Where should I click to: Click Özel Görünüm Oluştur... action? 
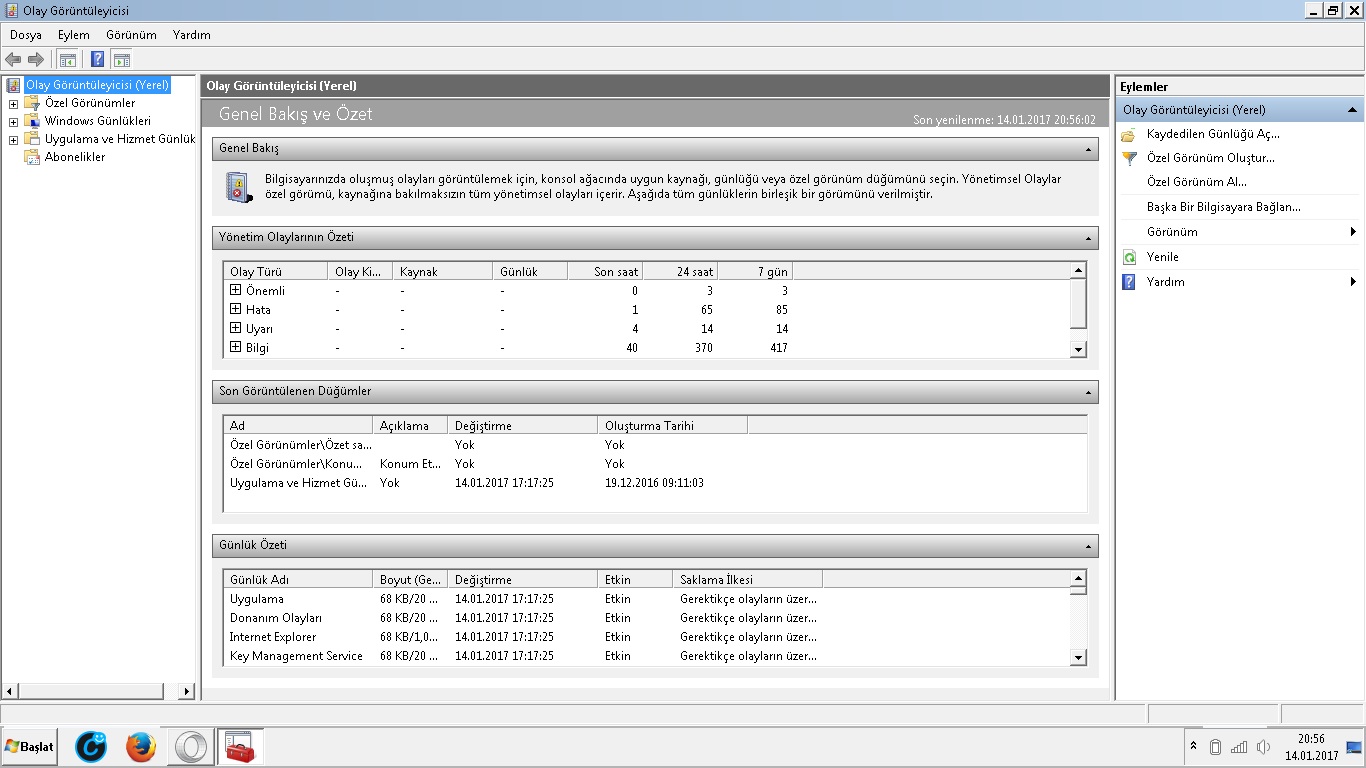[1211, 158]
